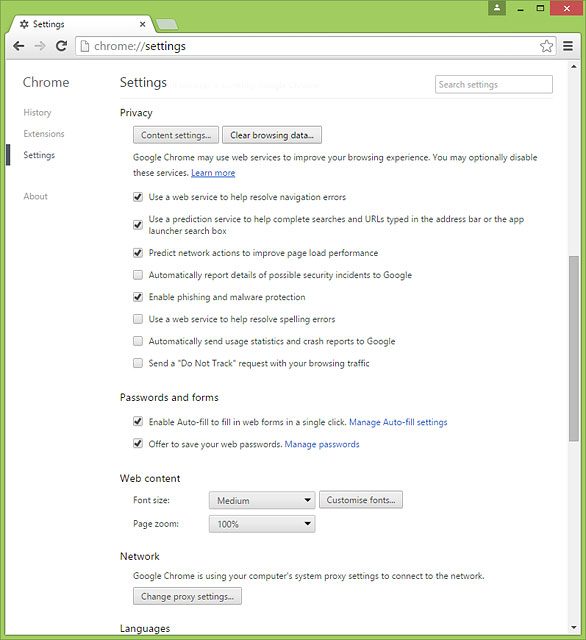This screenshot has width=586, height=640.
Task: Follow the Manage passwords link
Action: click(322, 444)
